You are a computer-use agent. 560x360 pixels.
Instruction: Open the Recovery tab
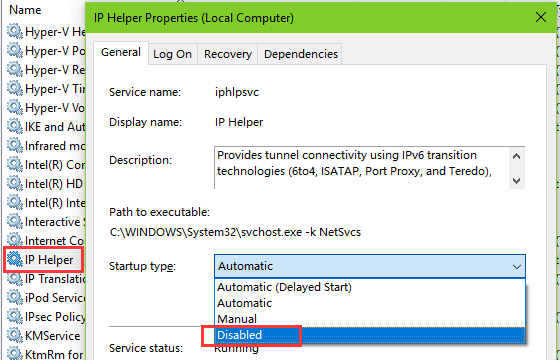228,54
